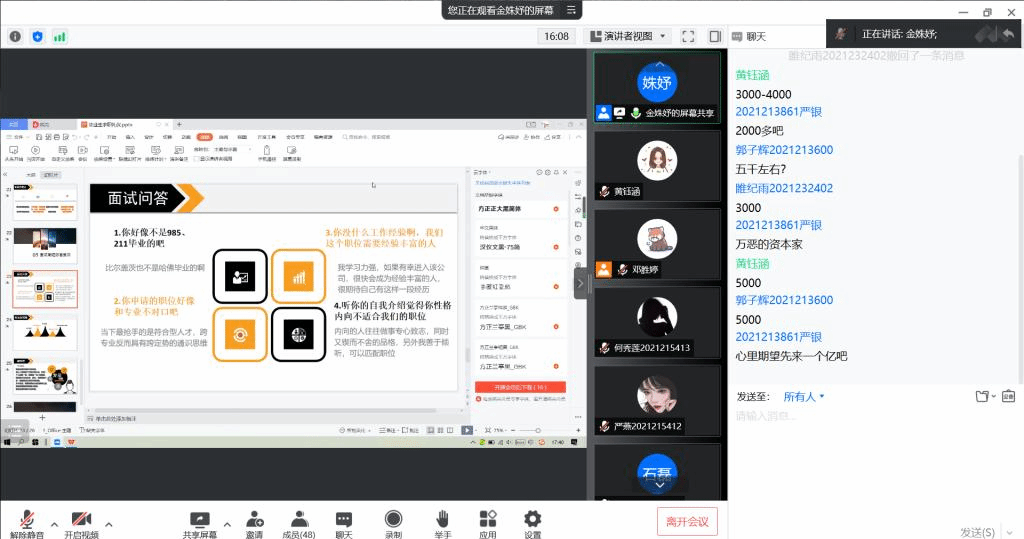The height and width of the screenshot is (539, 1024).
Task: Click the 共享屏幕 share screen icon
Action: pos(199,519)
